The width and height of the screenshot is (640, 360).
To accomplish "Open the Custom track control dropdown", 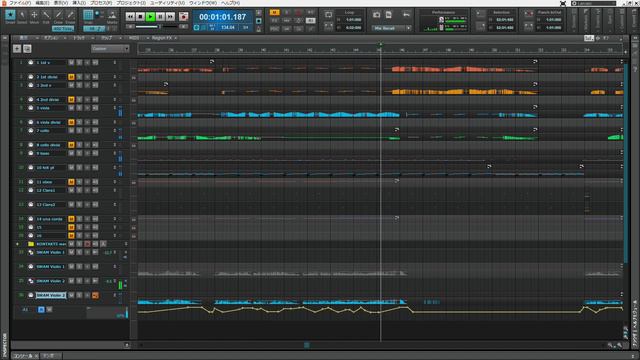I will click(110, 49).
